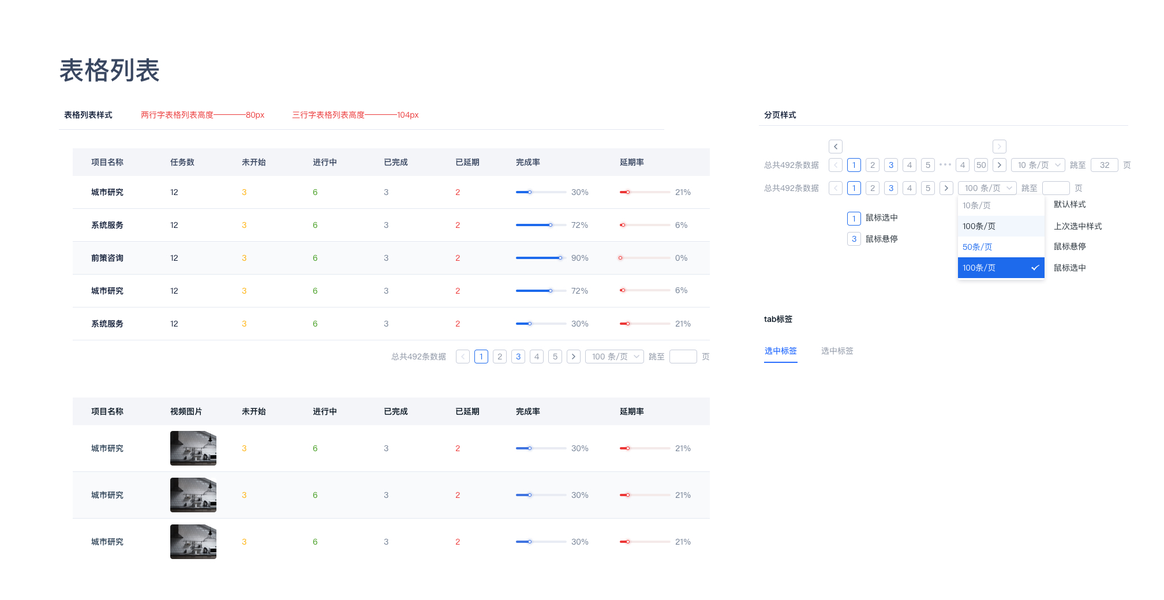Image resolution: width=1164 pixels, height=600 pixels.
Task: Click the bottom video thumbnail in the 视频图片 table
Action: click(193, 542)
